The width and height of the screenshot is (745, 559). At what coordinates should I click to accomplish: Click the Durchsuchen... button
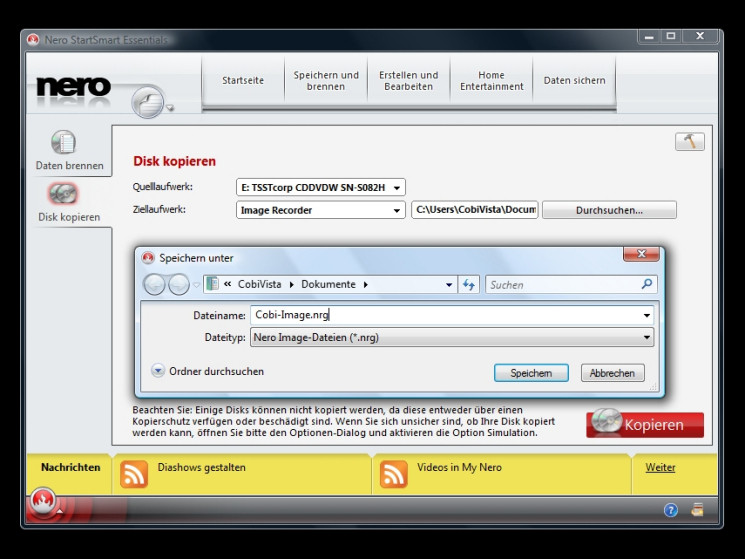(609, 210)
